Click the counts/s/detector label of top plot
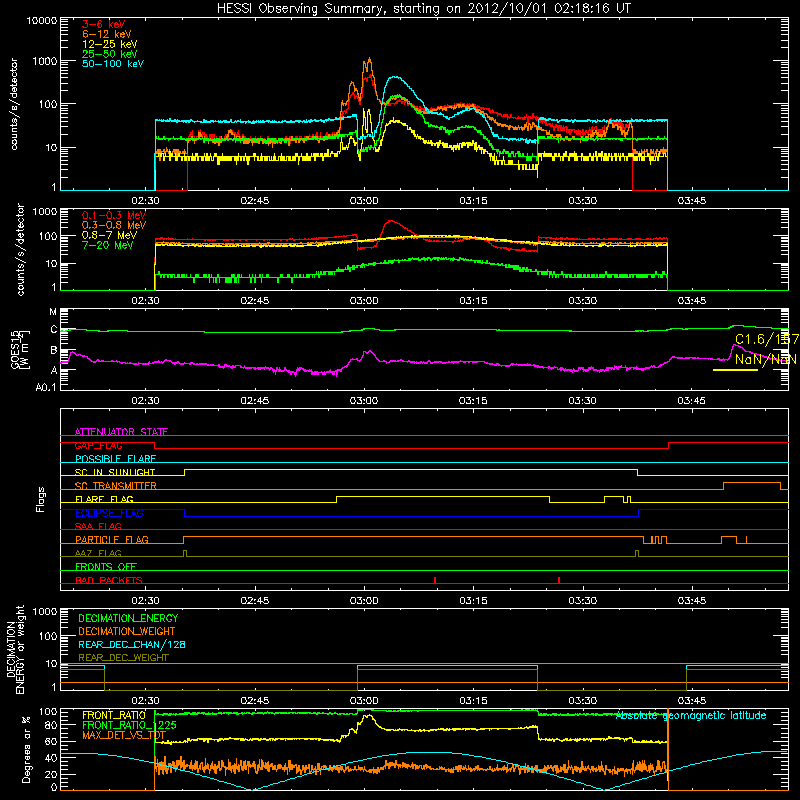 13,104
